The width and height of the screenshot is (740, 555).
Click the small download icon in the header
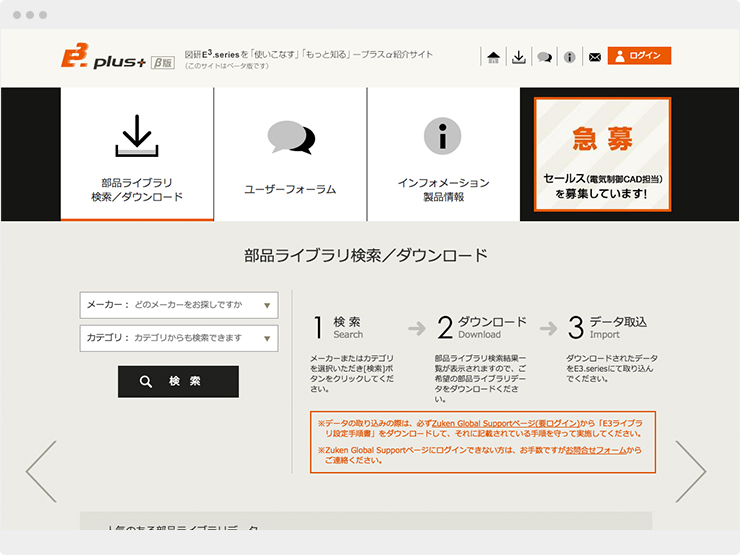point(519,57)
